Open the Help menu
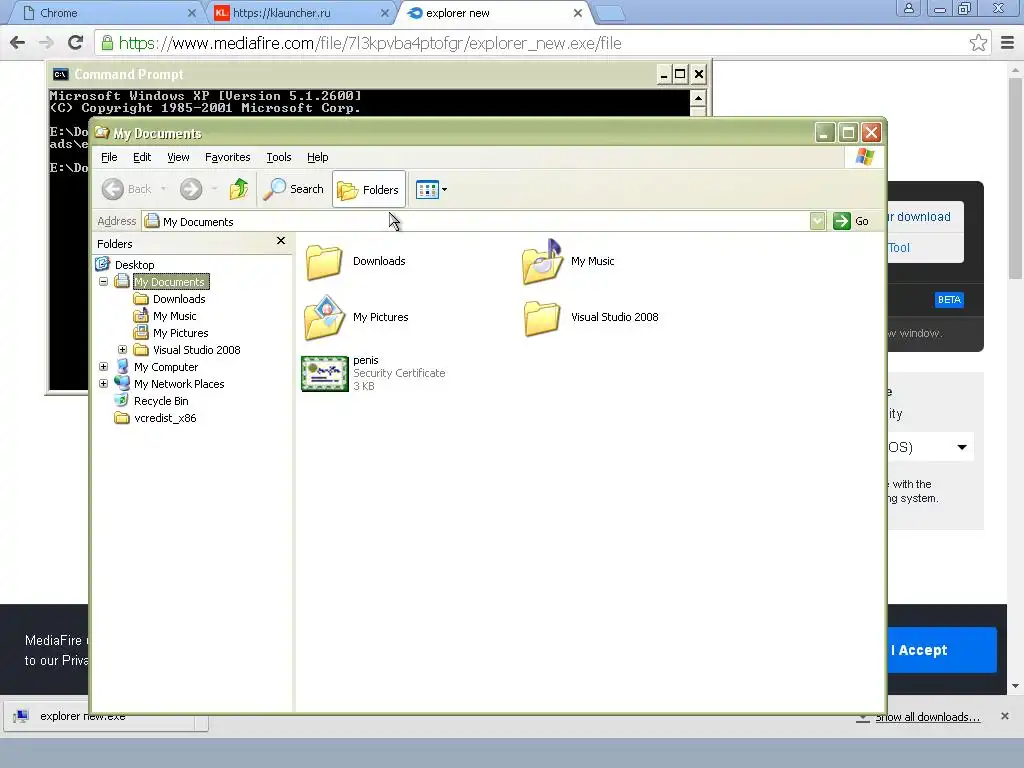 pos(317,157)
